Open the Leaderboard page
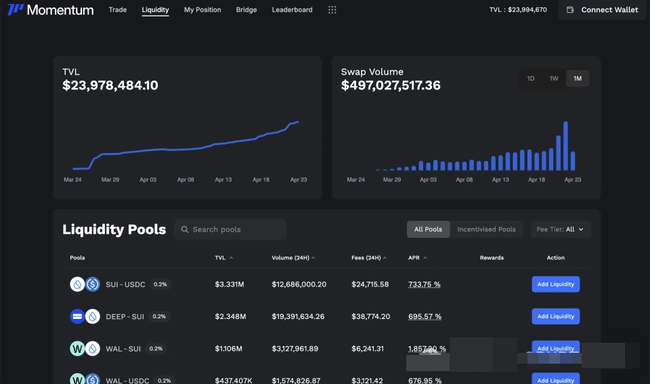650x384 pixels. coord(292,10)
